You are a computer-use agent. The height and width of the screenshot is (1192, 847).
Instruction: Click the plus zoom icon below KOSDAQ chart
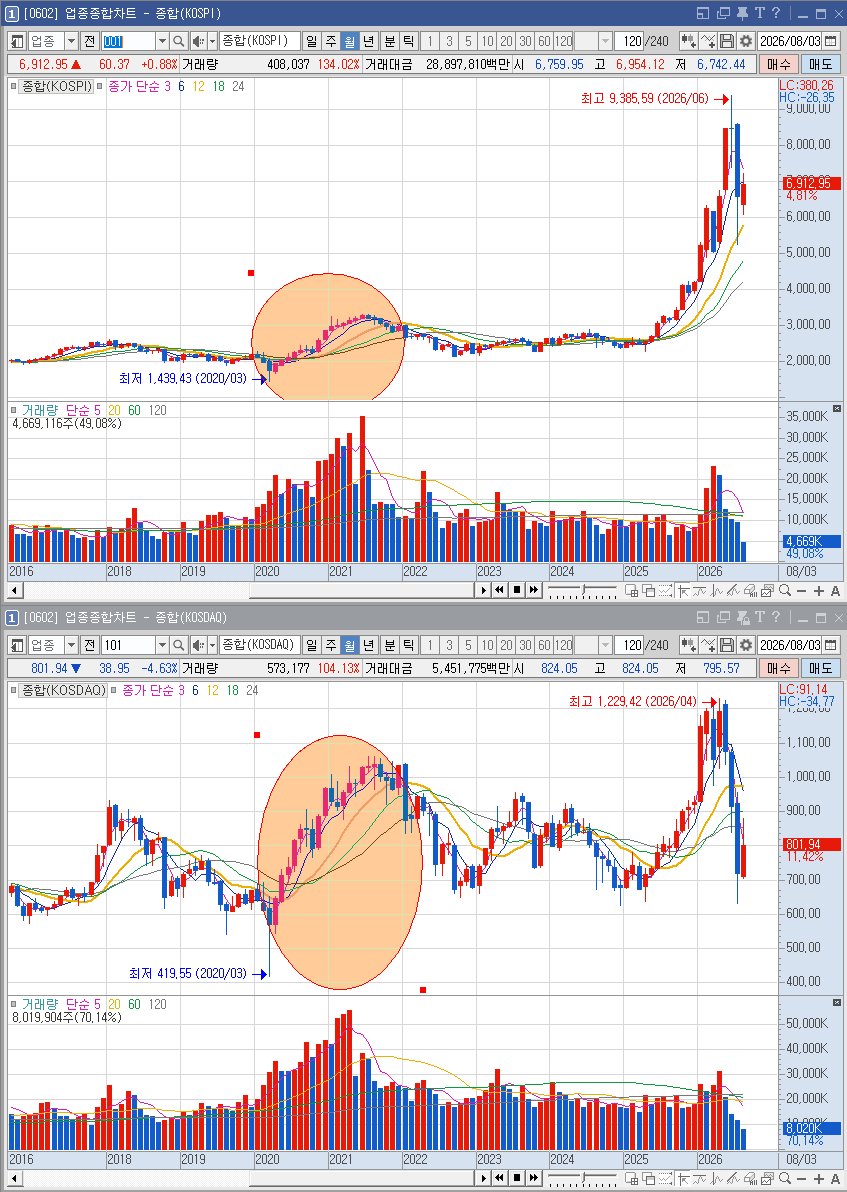819,1178
